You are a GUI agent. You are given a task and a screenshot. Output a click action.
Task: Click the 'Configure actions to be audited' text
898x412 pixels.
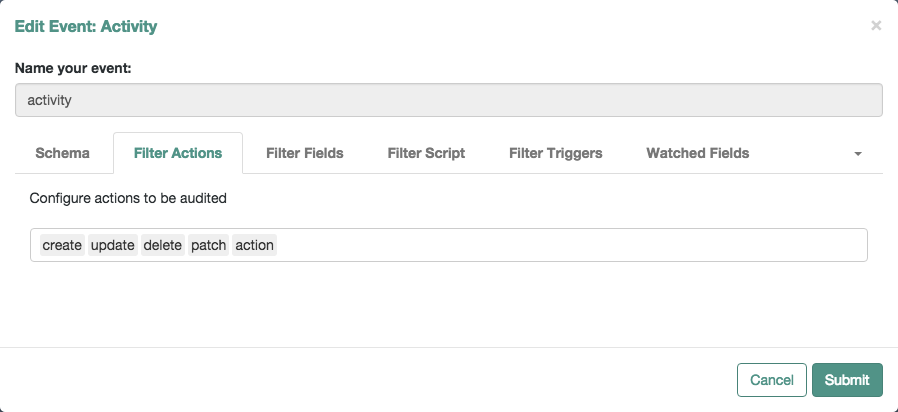(128, 198)
